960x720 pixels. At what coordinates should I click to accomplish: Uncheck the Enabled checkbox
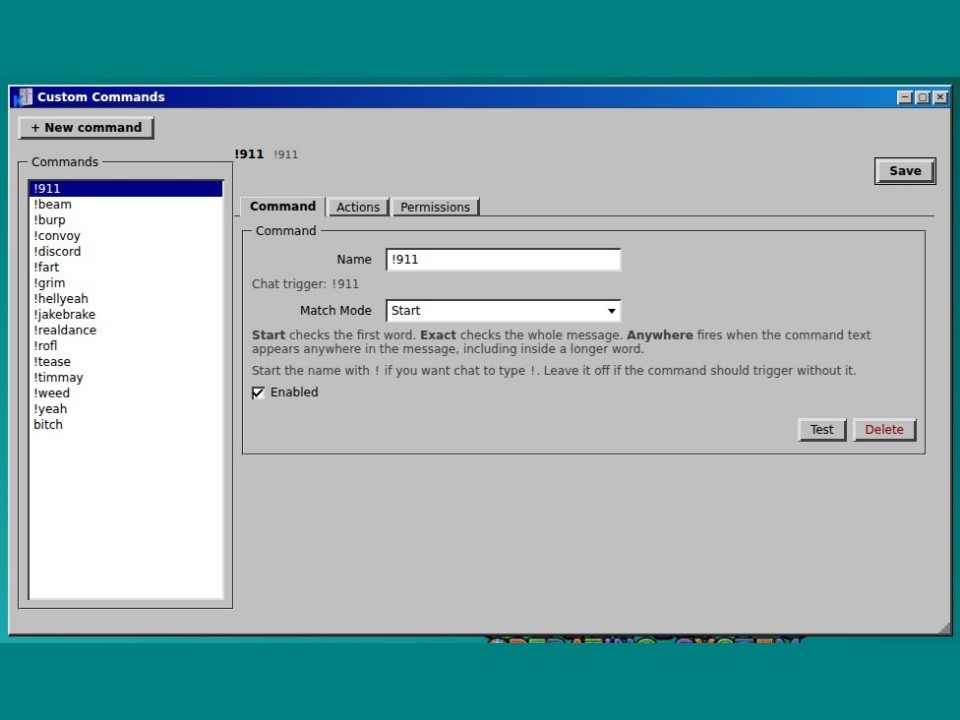[x=258, y=392]
